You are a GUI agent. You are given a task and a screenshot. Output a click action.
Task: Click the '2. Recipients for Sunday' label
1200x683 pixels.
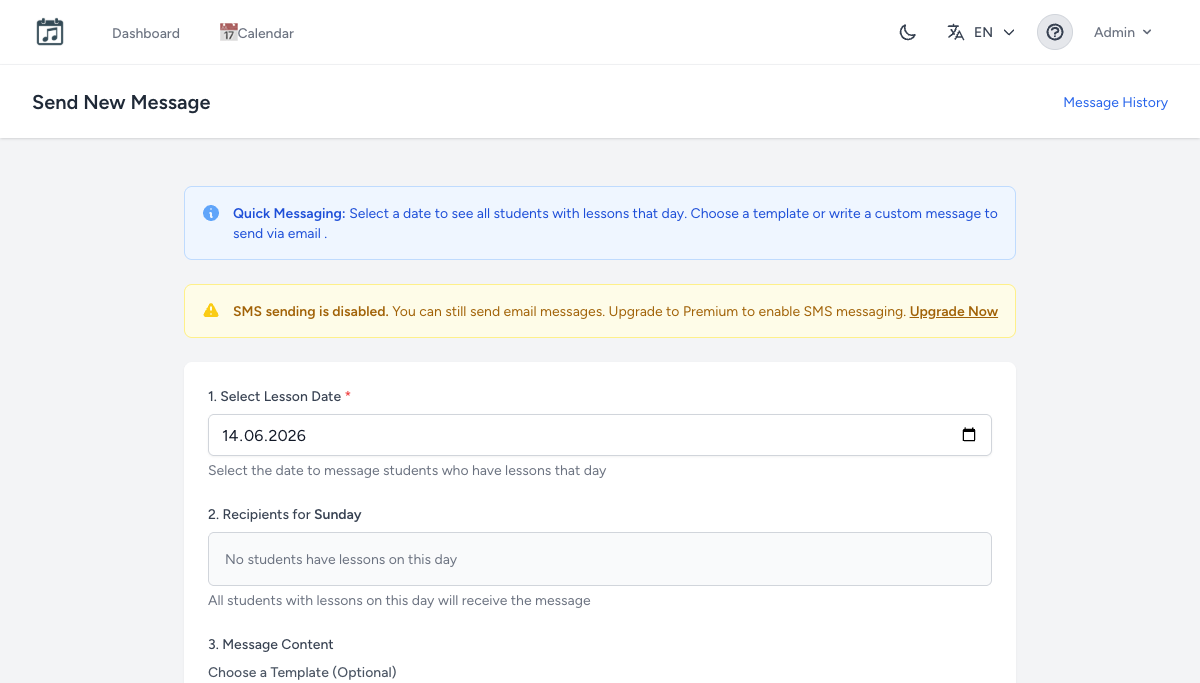click(x=285, y=514)
